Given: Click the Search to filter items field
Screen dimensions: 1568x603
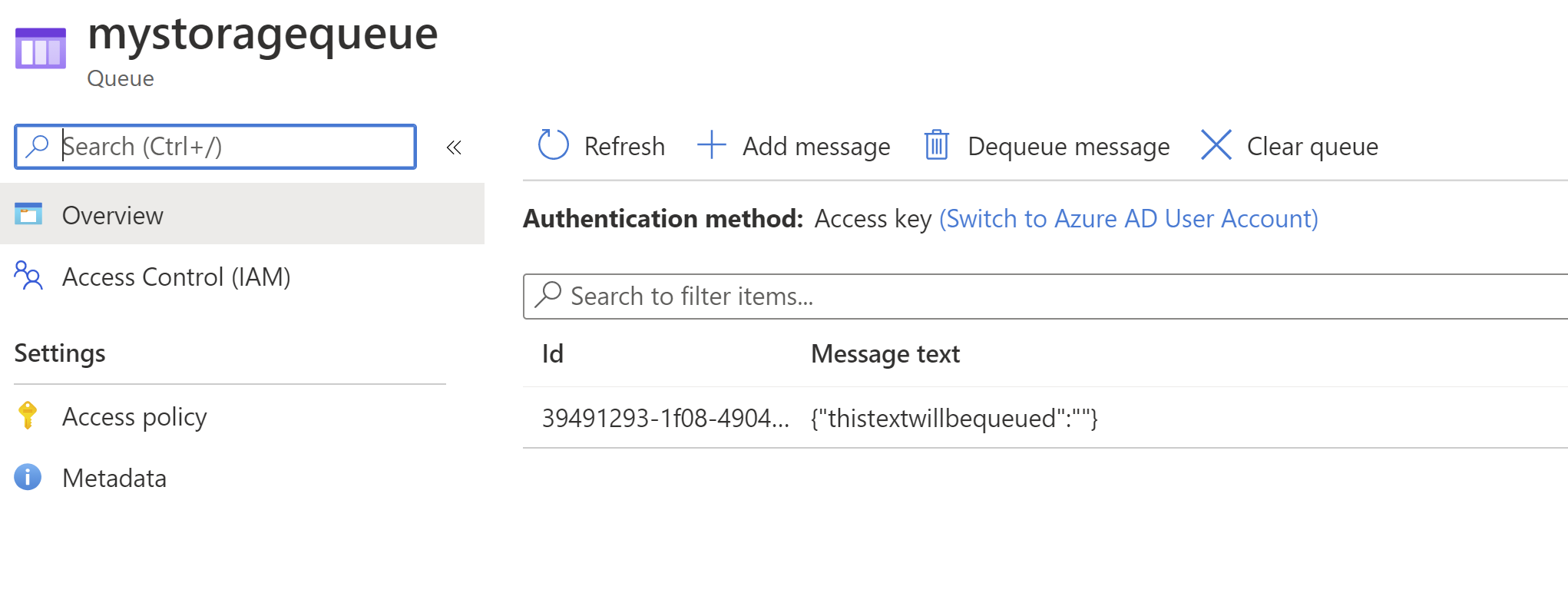Looking at the screenshot, I should 1045,297.
